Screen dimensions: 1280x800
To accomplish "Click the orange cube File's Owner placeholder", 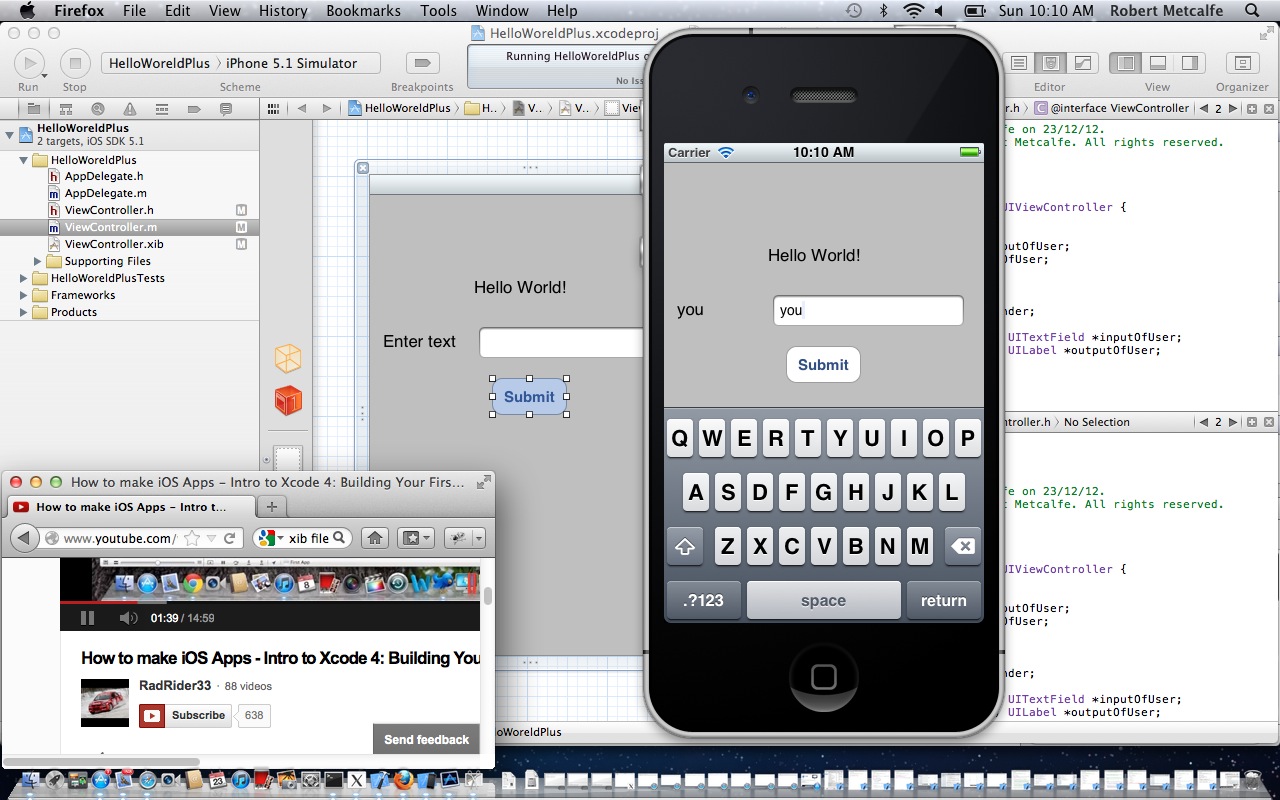I will 288,358.
